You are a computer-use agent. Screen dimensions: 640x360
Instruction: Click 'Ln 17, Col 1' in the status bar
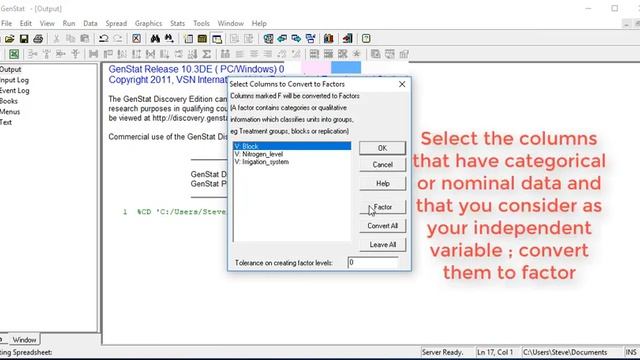pos(495,352)
